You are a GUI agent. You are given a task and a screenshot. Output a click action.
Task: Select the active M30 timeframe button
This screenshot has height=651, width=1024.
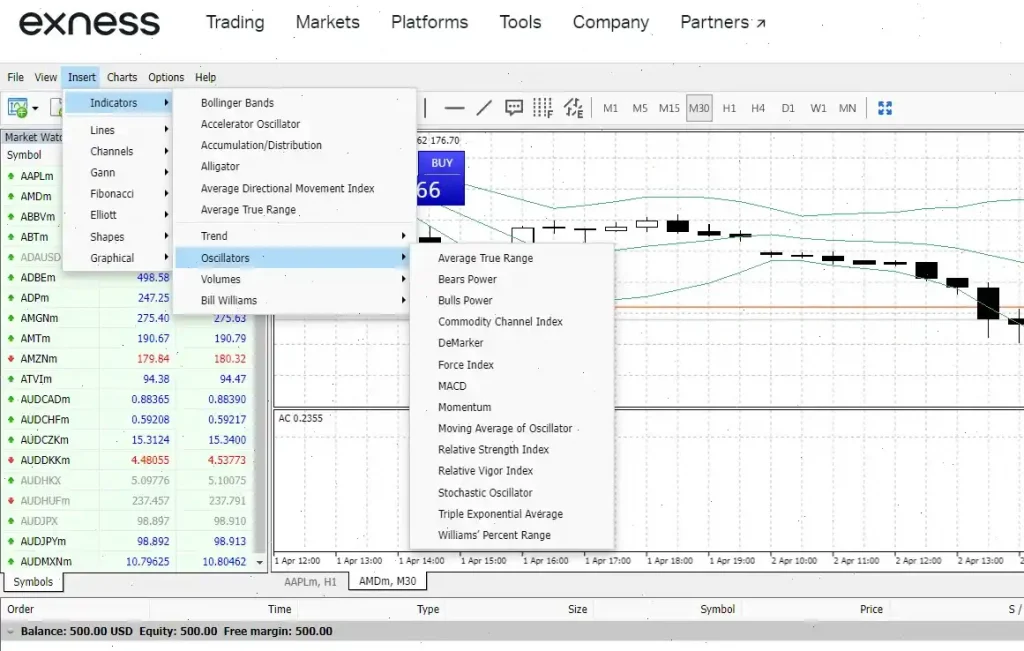tap(699, 108)
